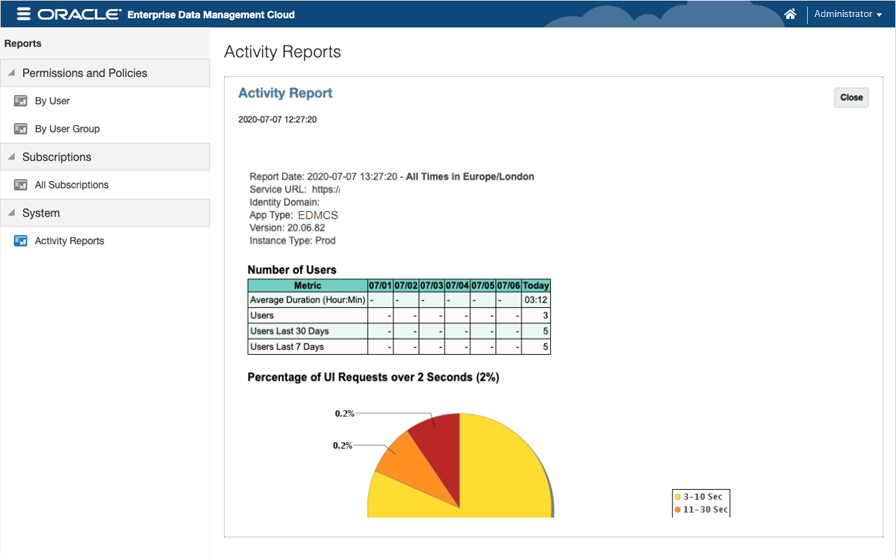Click the 07/06 column header
This screenshot has height=557, width=896.
[508, 286]
